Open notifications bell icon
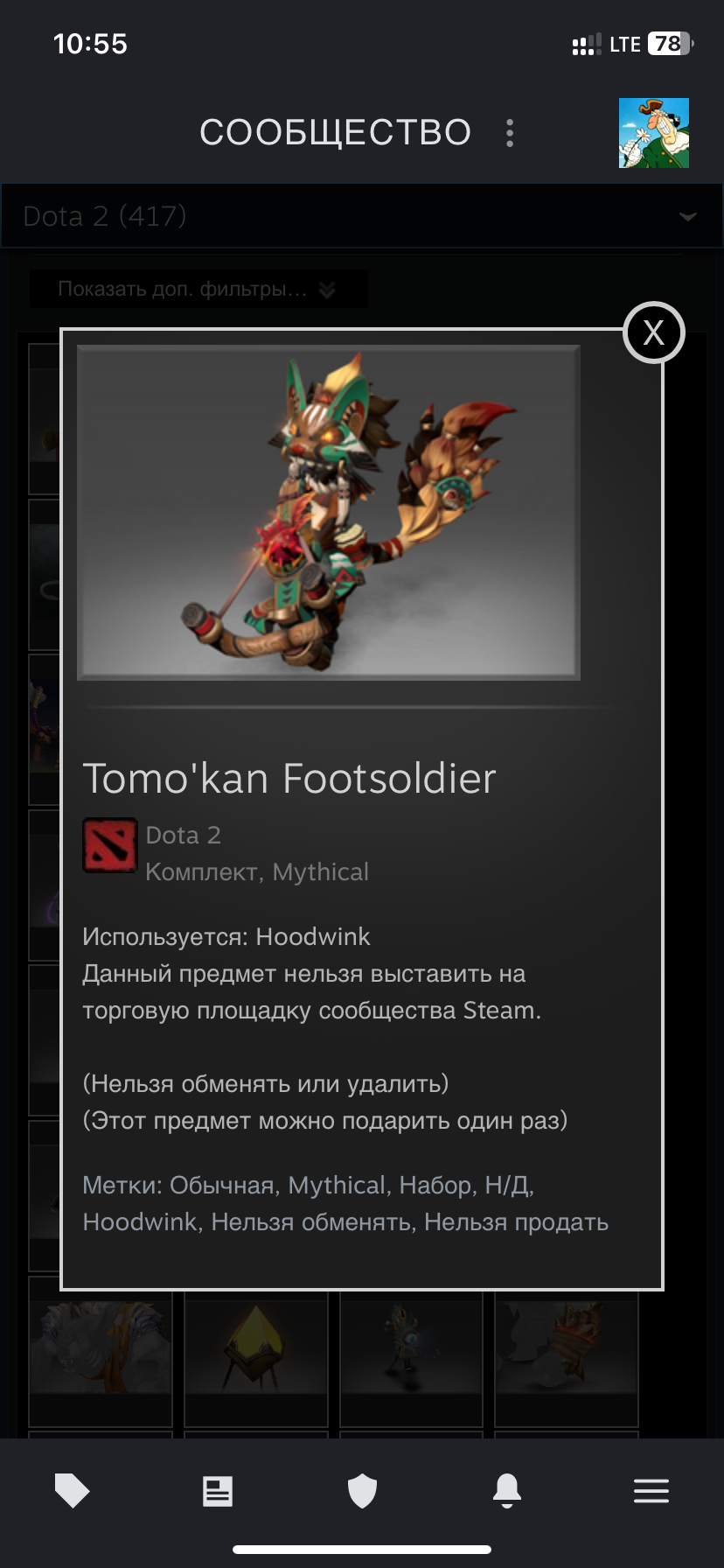The image size is (724, 1568). [507, 1490]
